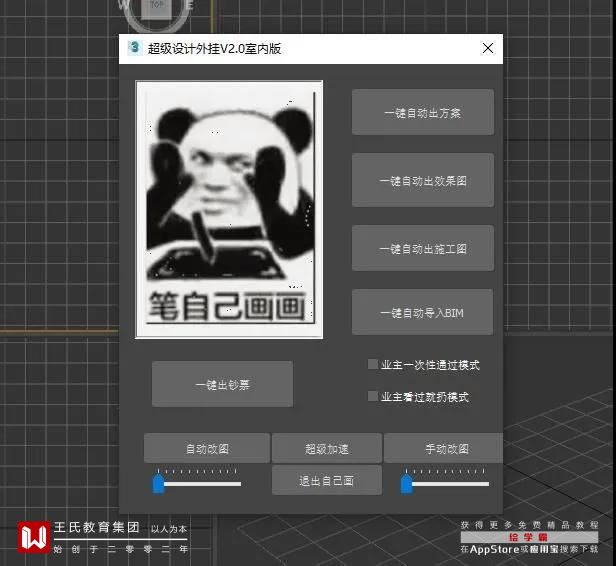
Task: Click the 3ds Max icon in title bar
Action: [135, 48]
